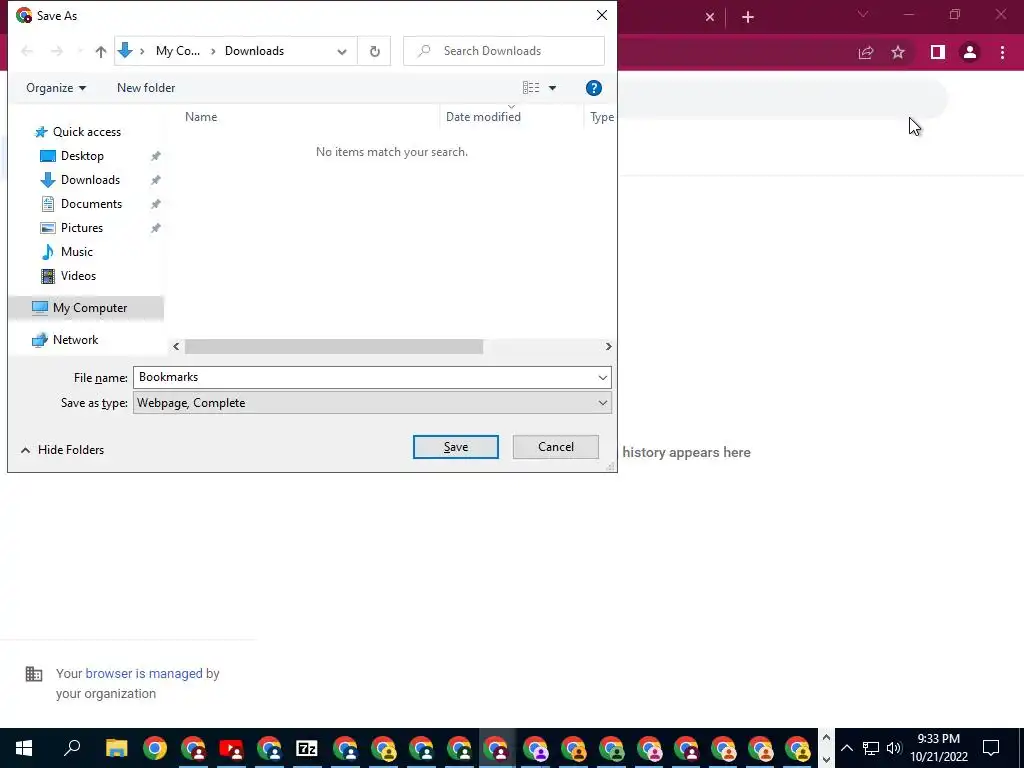Click the File name text field
The image size is (1024, 768).
tap(364, 377)
